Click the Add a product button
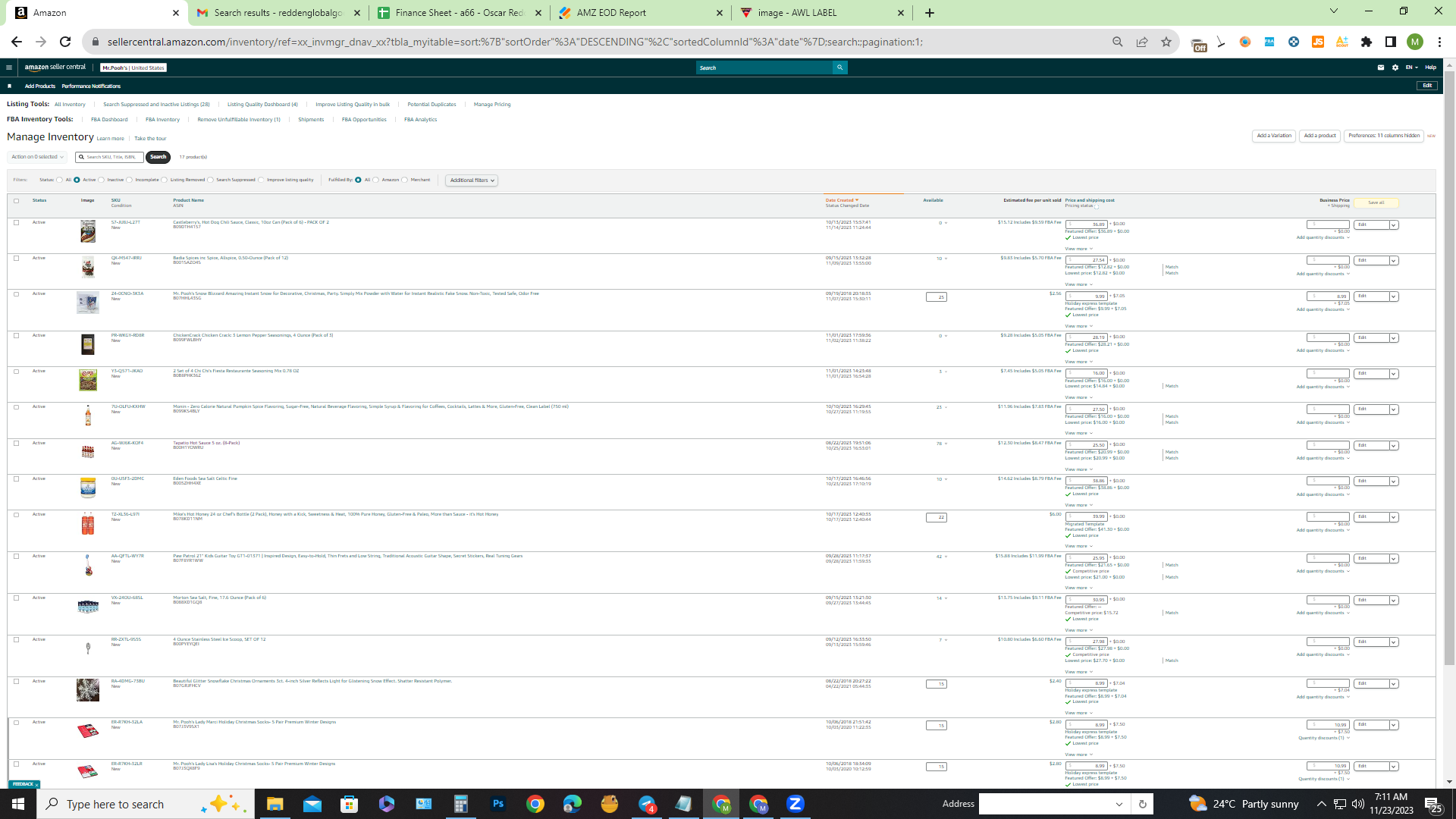Screen dimensions: 1456x819 point(1319,136)
